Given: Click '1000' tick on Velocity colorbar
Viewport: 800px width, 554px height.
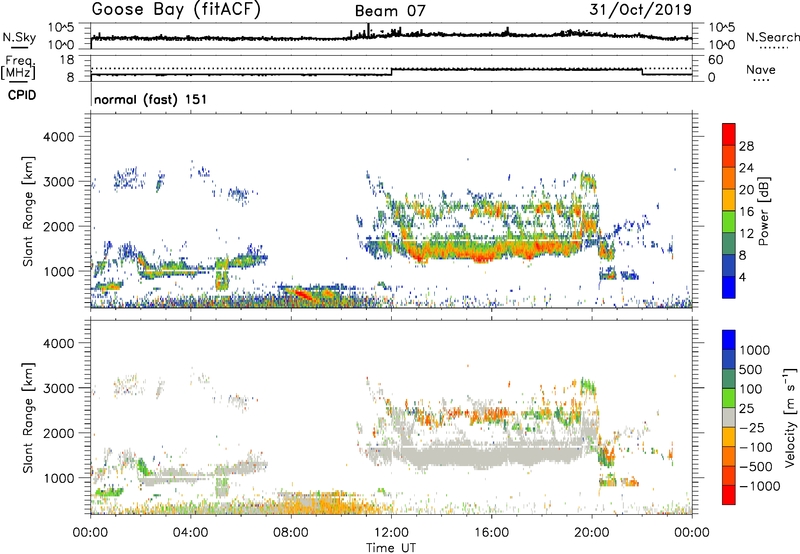Looking at the screenshot, I should coord(755,350).
